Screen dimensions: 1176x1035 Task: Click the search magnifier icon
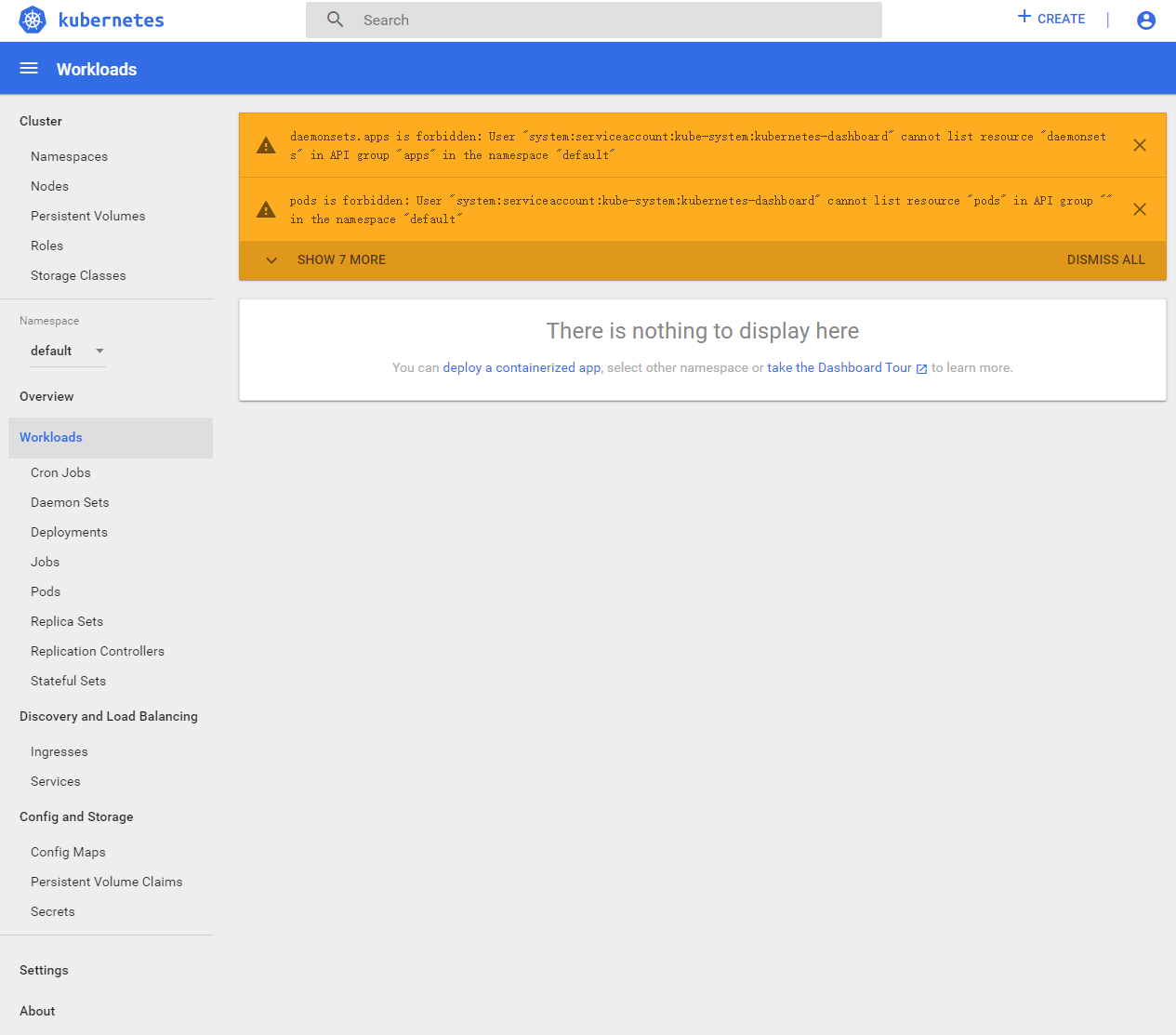[336, 20]
